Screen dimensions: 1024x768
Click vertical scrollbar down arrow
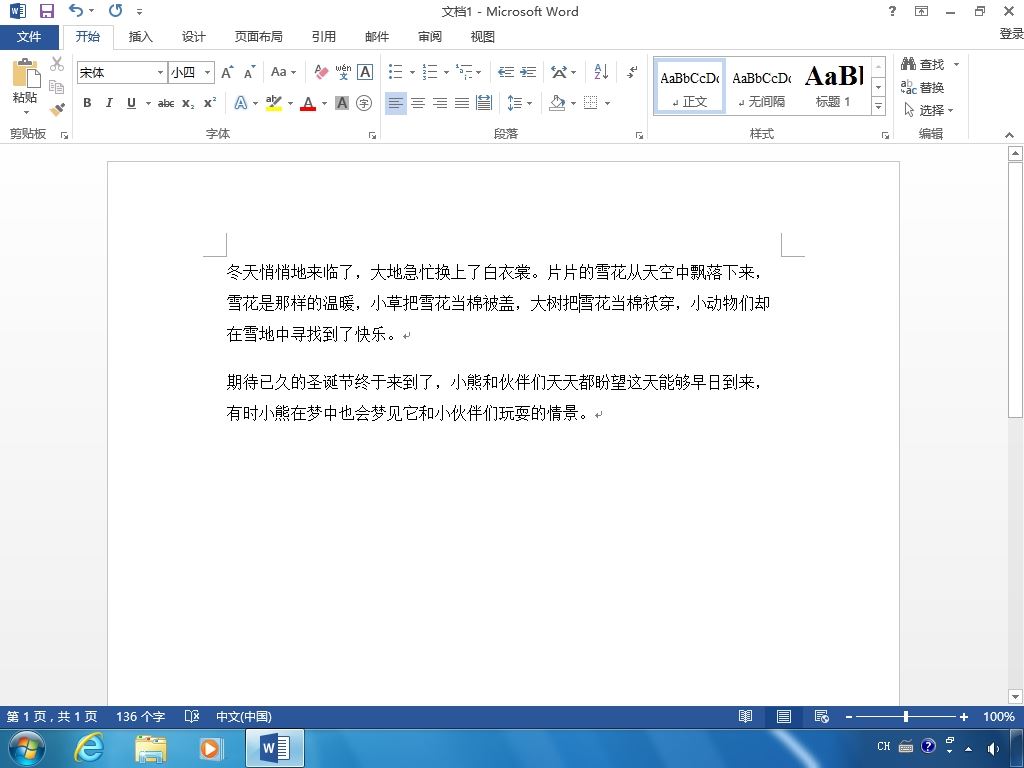(x=1015, y=696)
